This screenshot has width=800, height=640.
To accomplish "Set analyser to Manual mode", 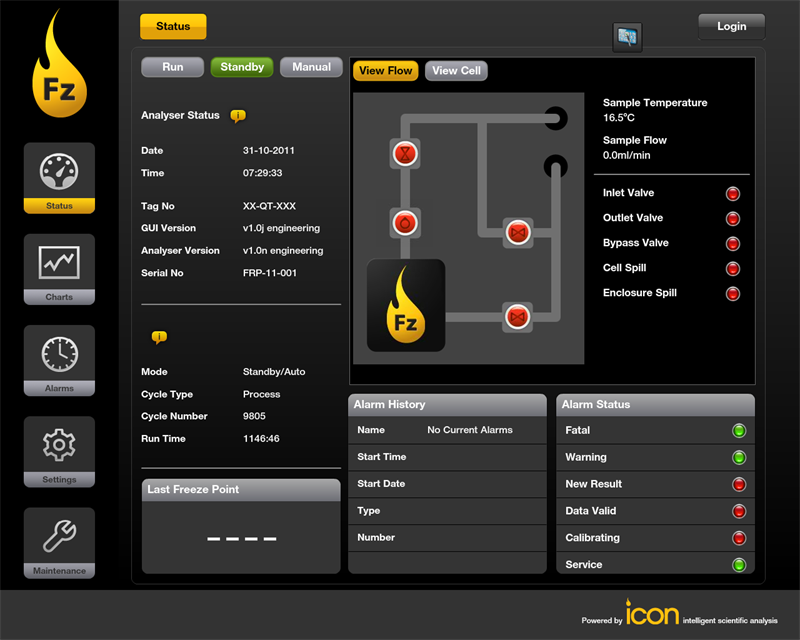I will click(311, 67).
